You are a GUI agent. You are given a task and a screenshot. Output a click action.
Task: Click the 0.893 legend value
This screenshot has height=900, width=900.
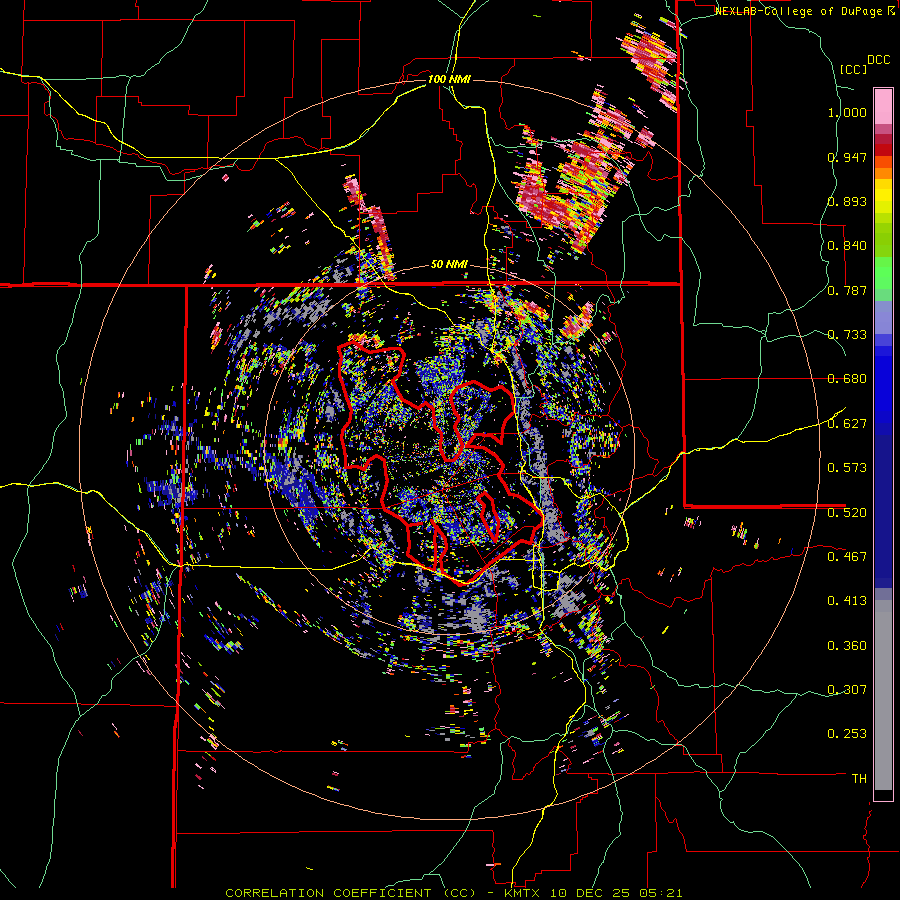point(847,201)
